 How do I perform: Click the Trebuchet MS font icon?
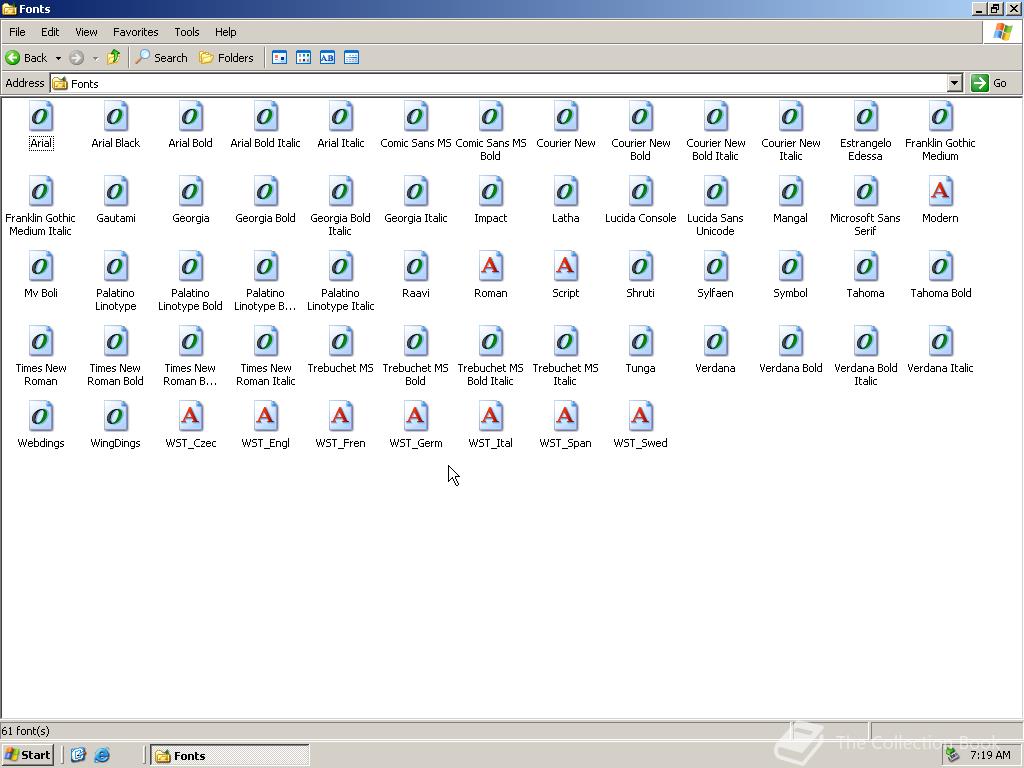click(x=340, y=342)
